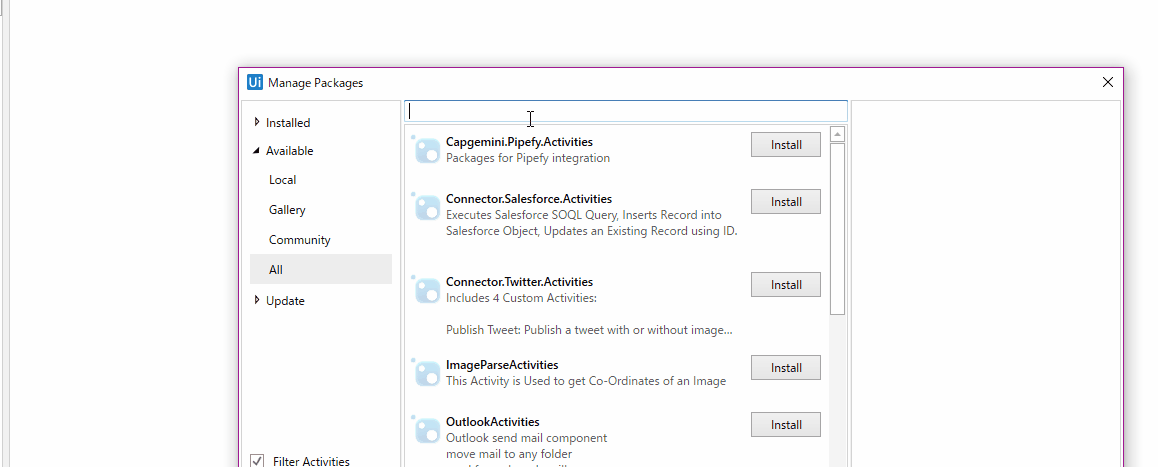Focus the package search box

(626, 111)
